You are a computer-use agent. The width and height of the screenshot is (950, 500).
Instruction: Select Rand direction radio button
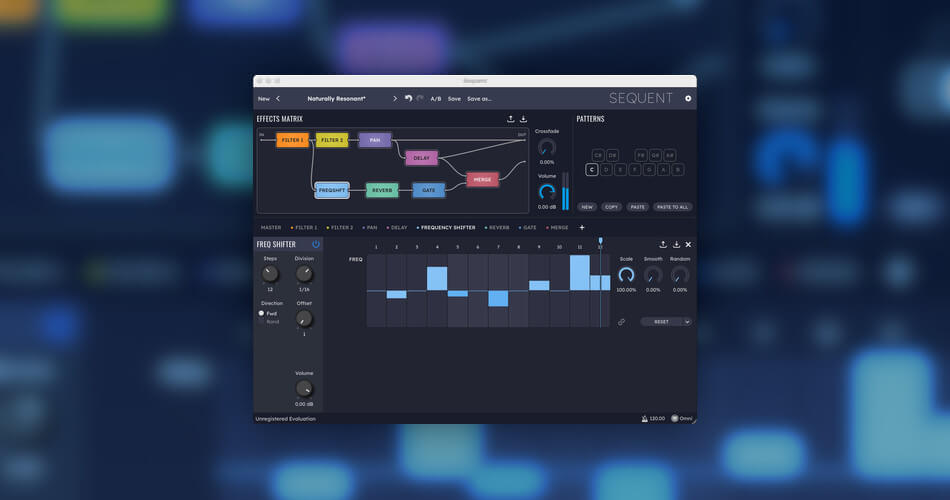click(261, 322)
